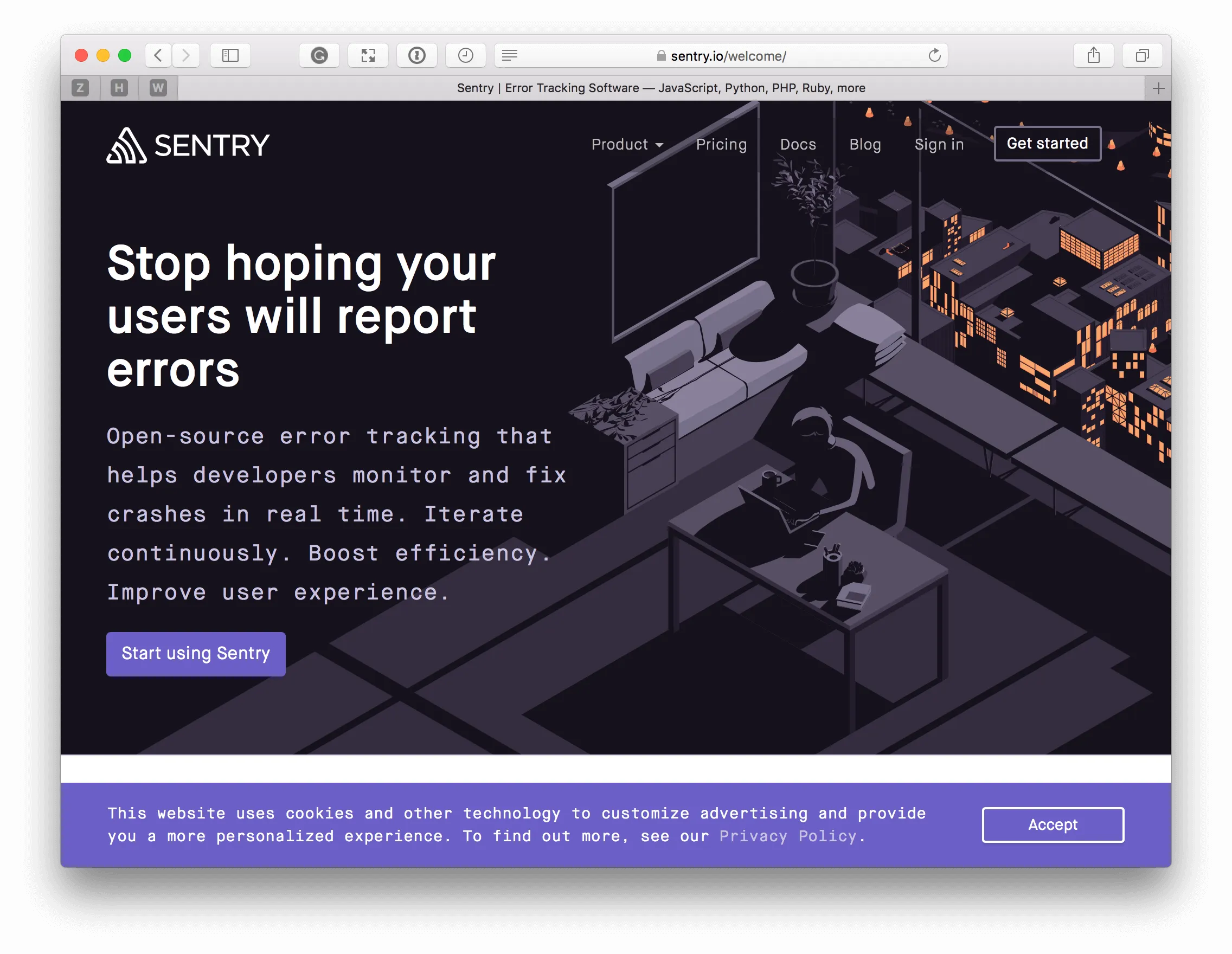The width and height of the screenshot is (1232, 954).
Task: Click the Get started button
Action: tap(1047, 144)
